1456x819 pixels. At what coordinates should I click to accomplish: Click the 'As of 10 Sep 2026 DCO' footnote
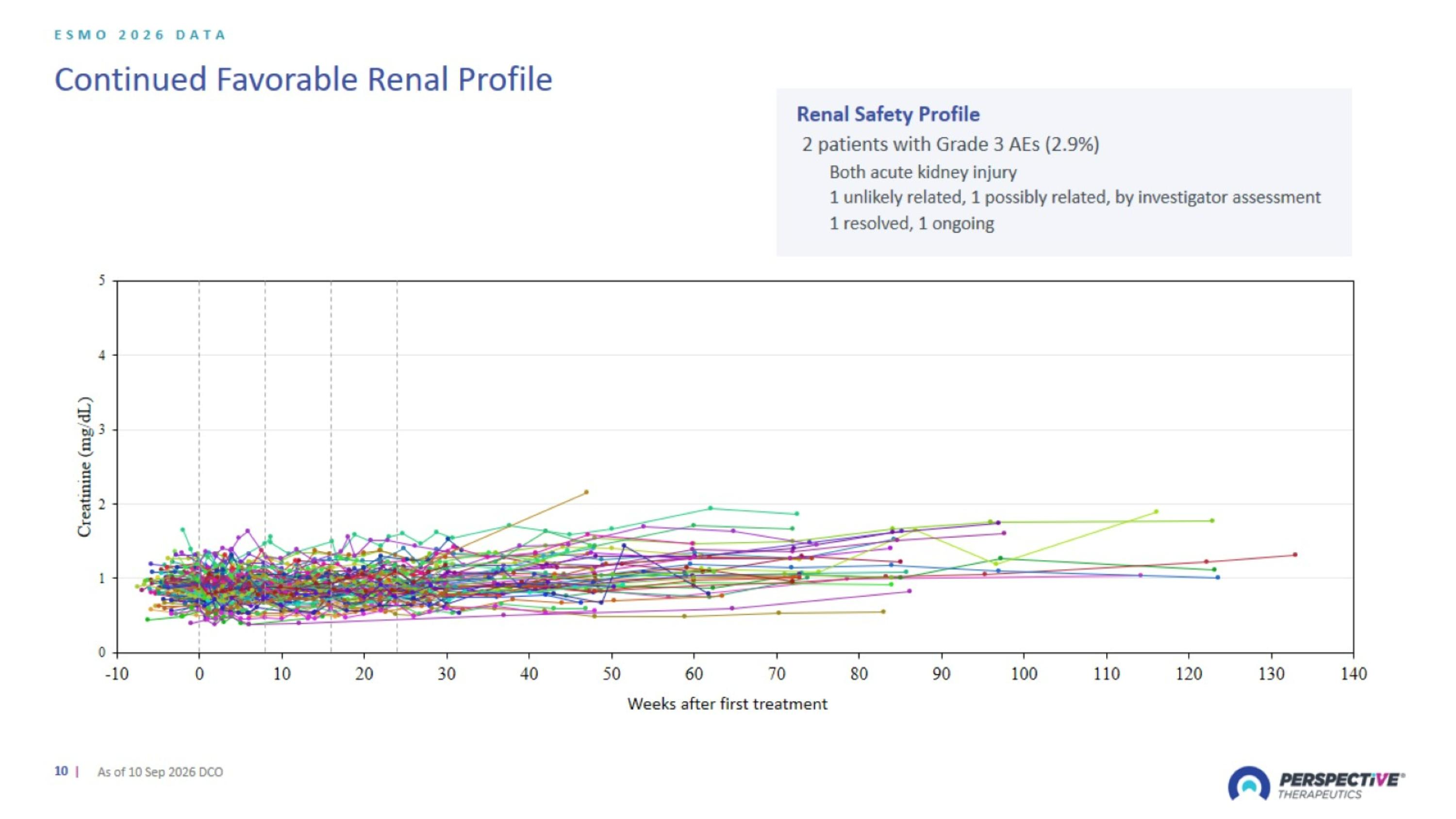[160, 772]
